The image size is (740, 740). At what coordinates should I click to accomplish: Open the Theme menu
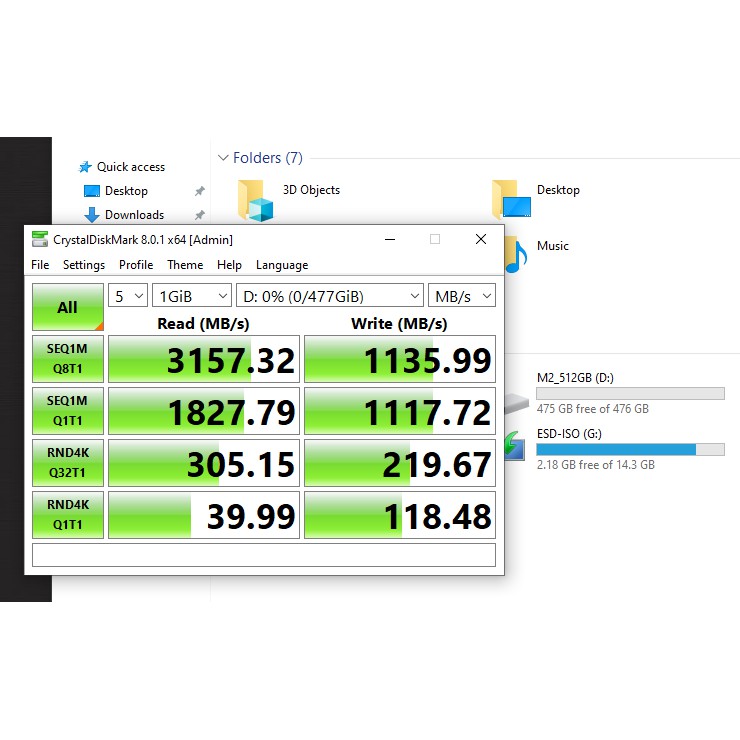pyautogui.click(x=185, y=265)
